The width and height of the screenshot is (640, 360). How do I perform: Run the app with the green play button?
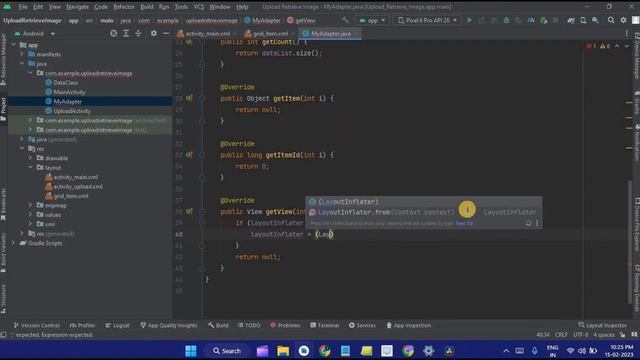(469, 20)
